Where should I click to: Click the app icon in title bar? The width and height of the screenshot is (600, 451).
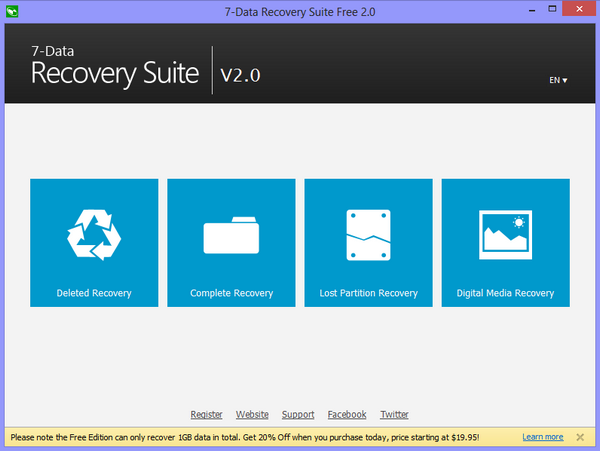coord(12,11)
